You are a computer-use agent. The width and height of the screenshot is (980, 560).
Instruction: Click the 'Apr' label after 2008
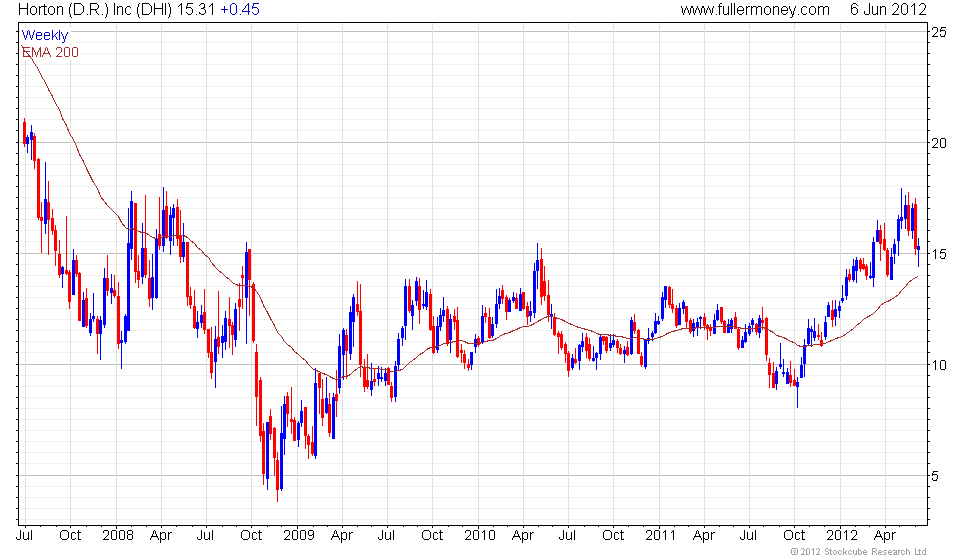coord(161,536)
